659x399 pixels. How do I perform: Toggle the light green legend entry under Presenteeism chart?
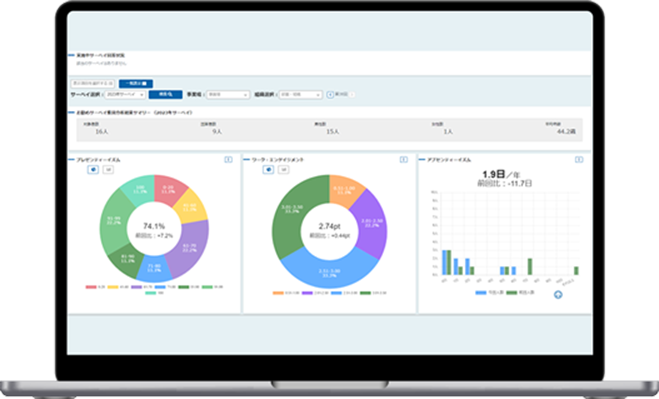point(212,287)
